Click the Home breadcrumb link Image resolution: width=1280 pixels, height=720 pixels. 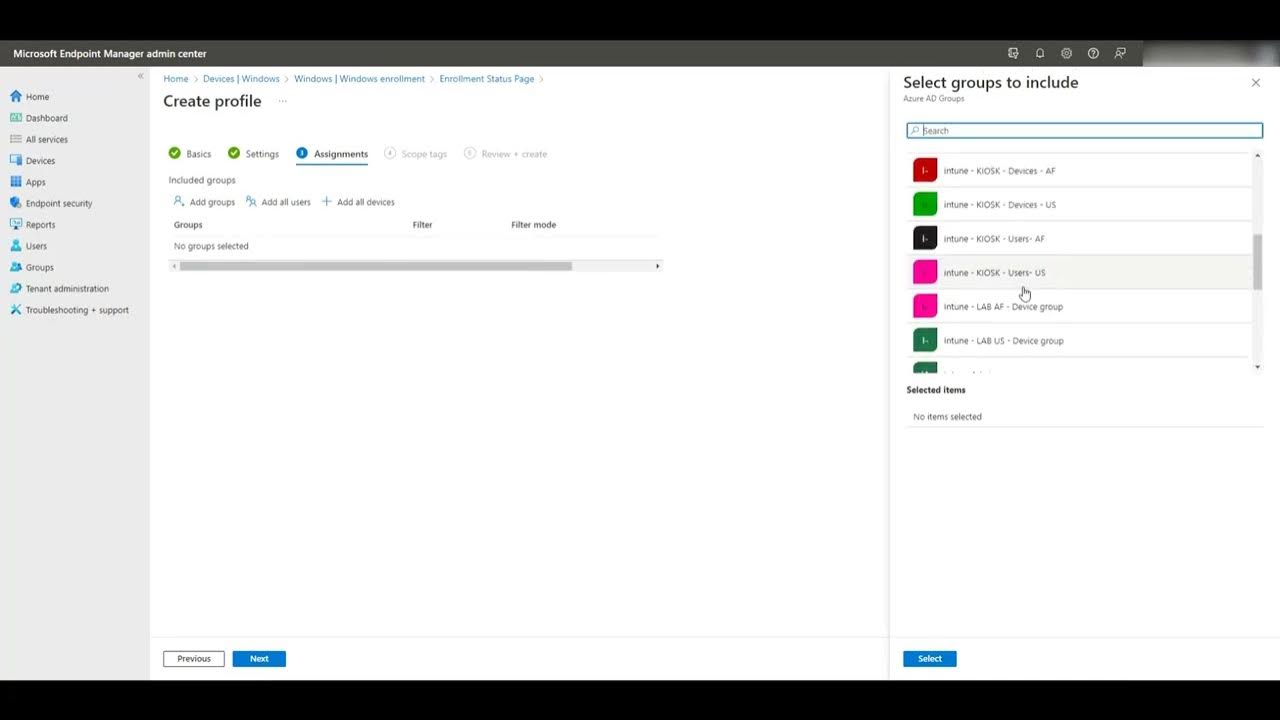tap(176, 79)
